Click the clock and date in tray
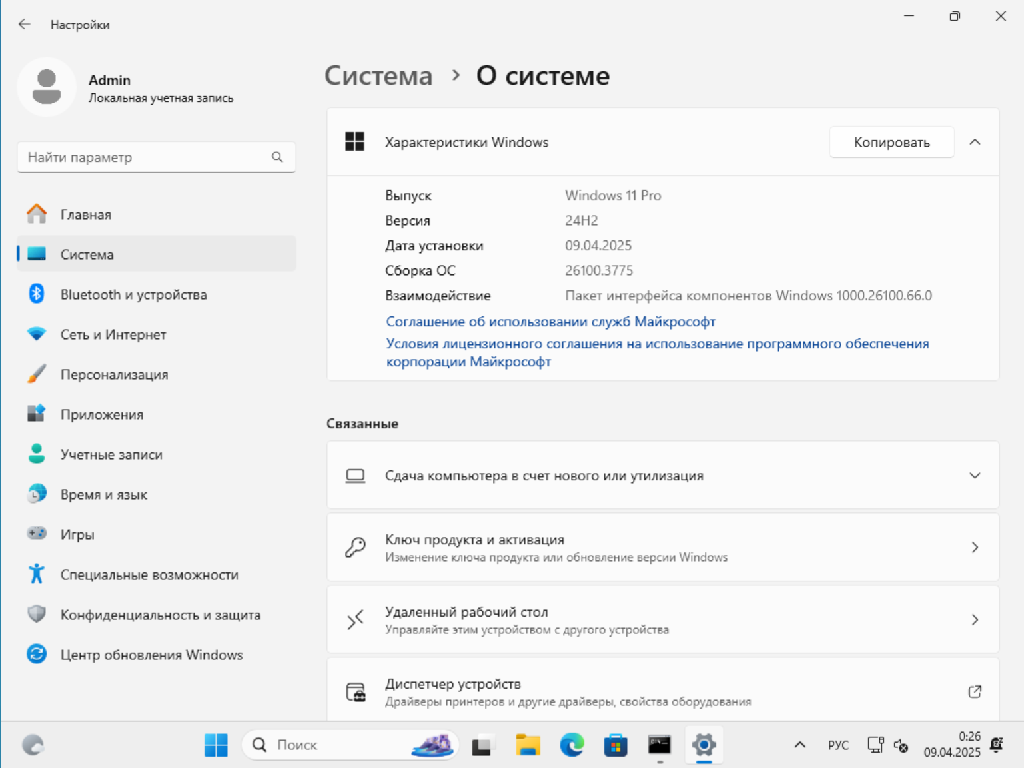Screen dimensions: 1024x769 coord(952,745)
